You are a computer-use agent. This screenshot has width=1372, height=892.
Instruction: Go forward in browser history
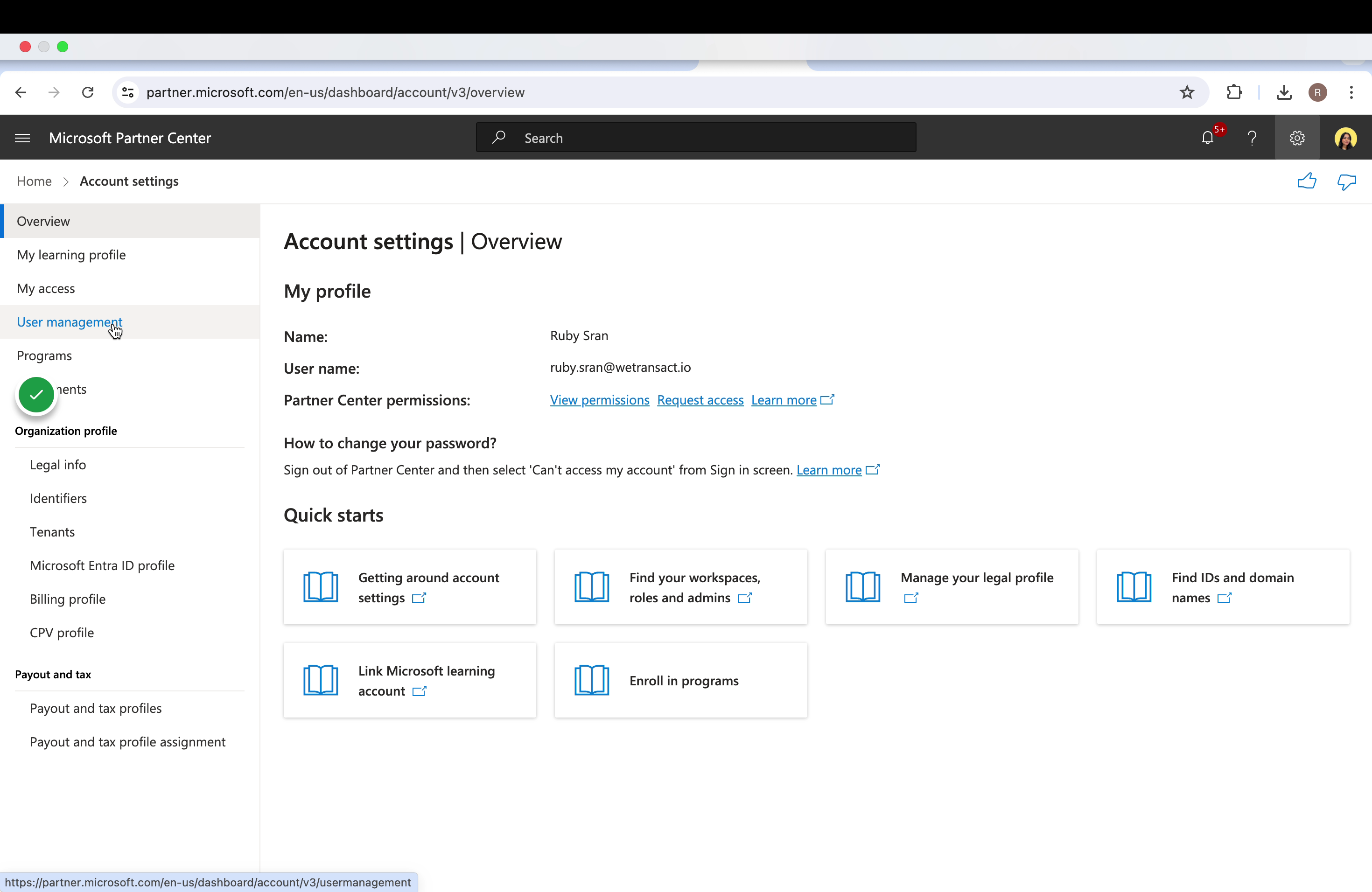pyautogui.click(x=54, y=92)
